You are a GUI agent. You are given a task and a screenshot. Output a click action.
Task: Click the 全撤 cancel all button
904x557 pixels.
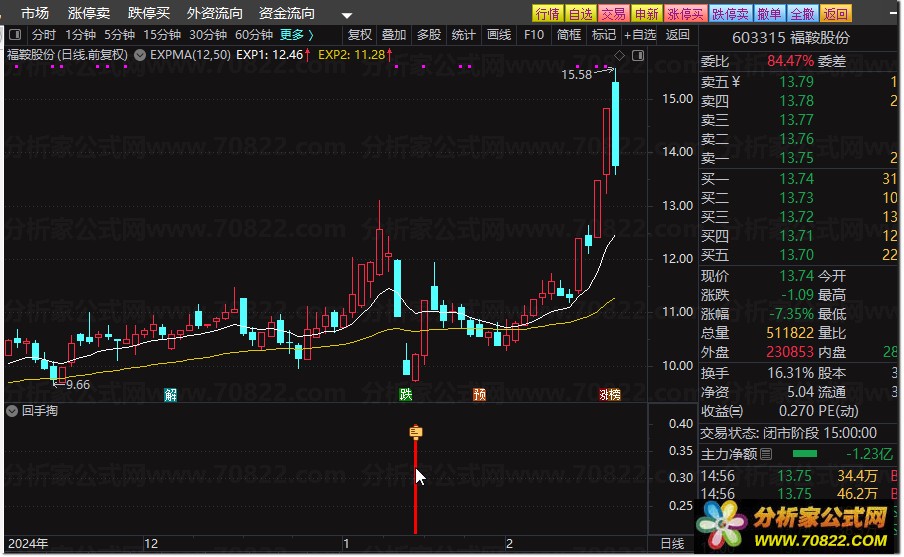coord(803,13)
